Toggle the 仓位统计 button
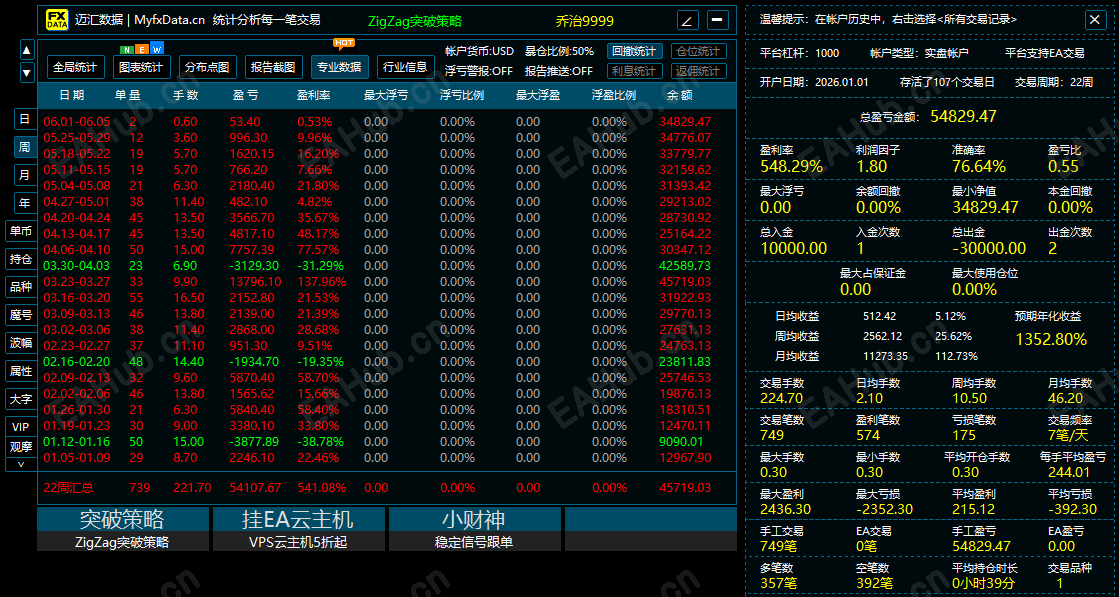This screenshot has width=1119, height=597. coord(699,51)
